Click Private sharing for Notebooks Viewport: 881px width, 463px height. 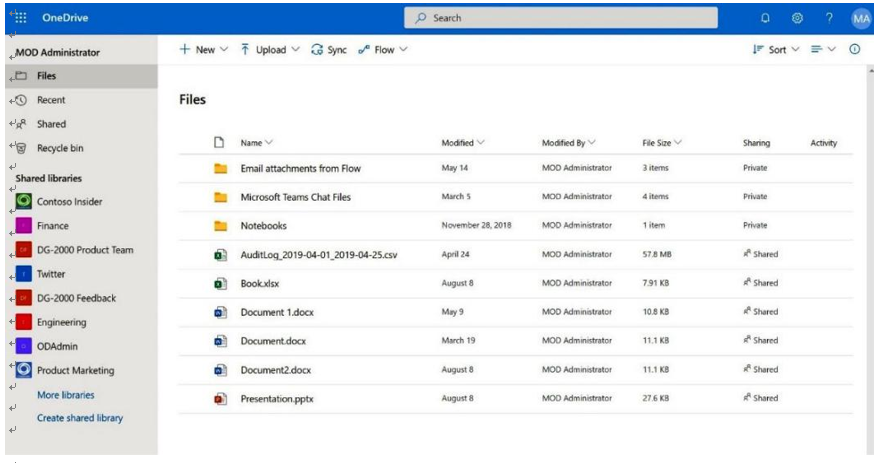coord(755,225)
